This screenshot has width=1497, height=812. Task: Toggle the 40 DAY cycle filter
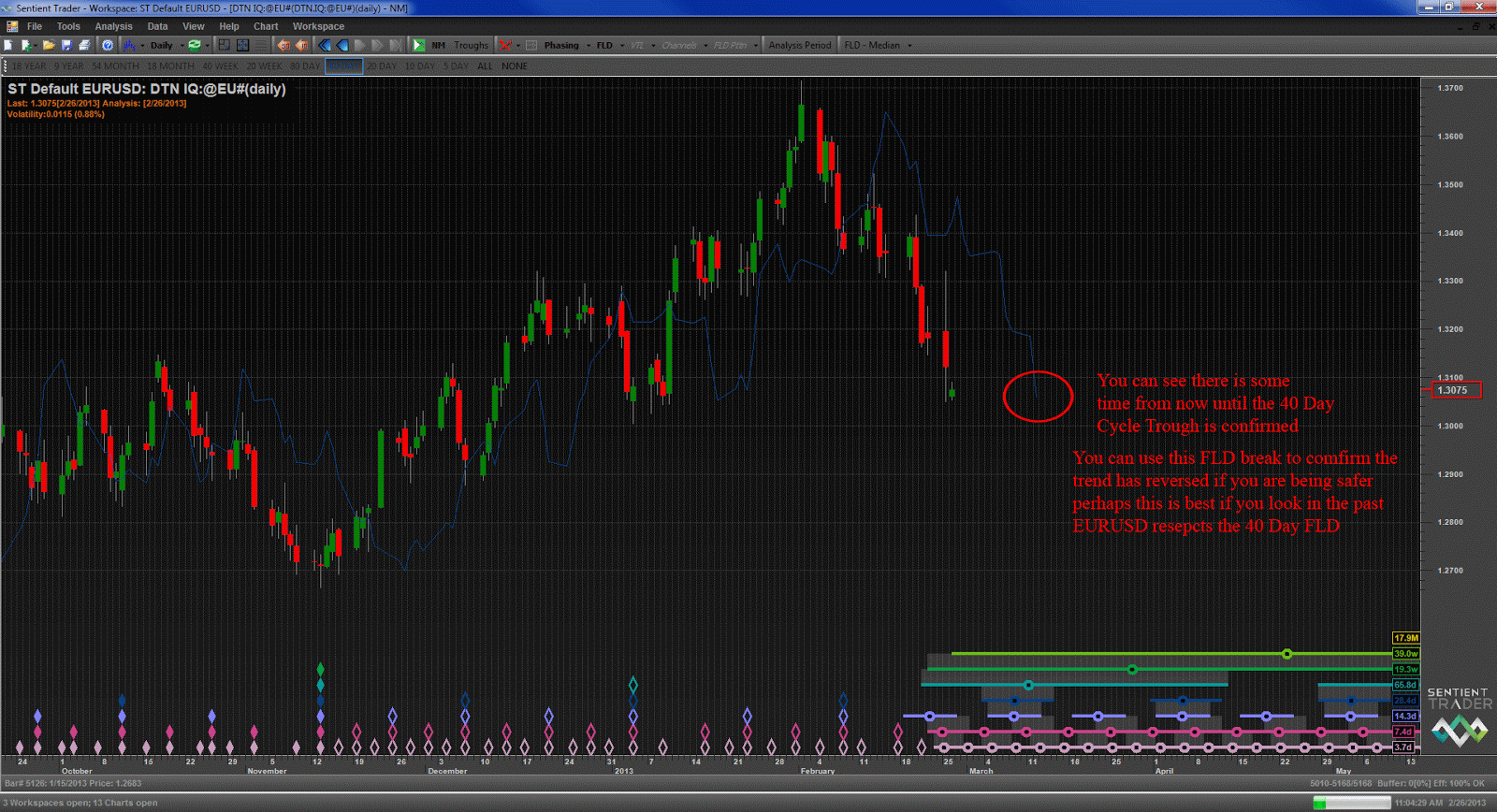tap(343, 66)
